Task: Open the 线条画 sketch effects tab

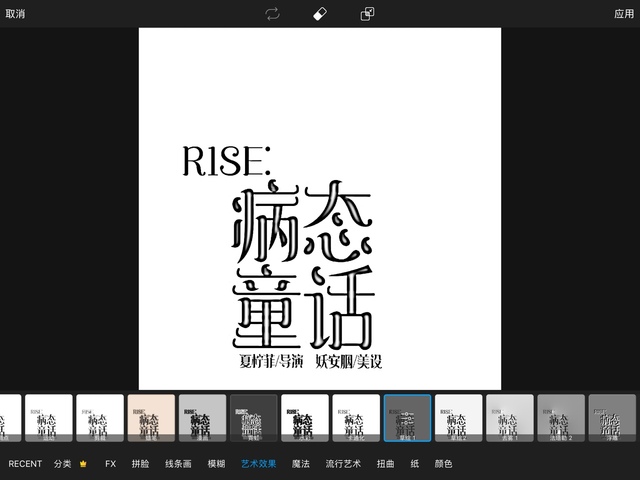Action: coord(178,464)
